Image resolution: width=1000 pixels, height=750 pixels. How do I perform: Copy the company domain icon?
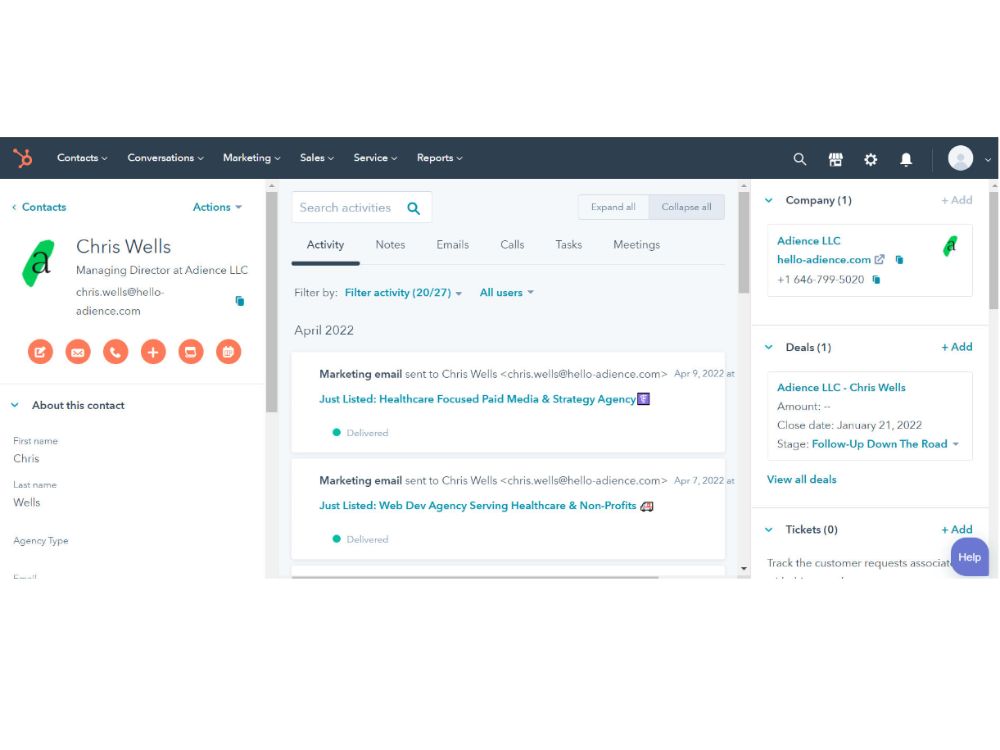pyautogui.click(x=899, y=260)
